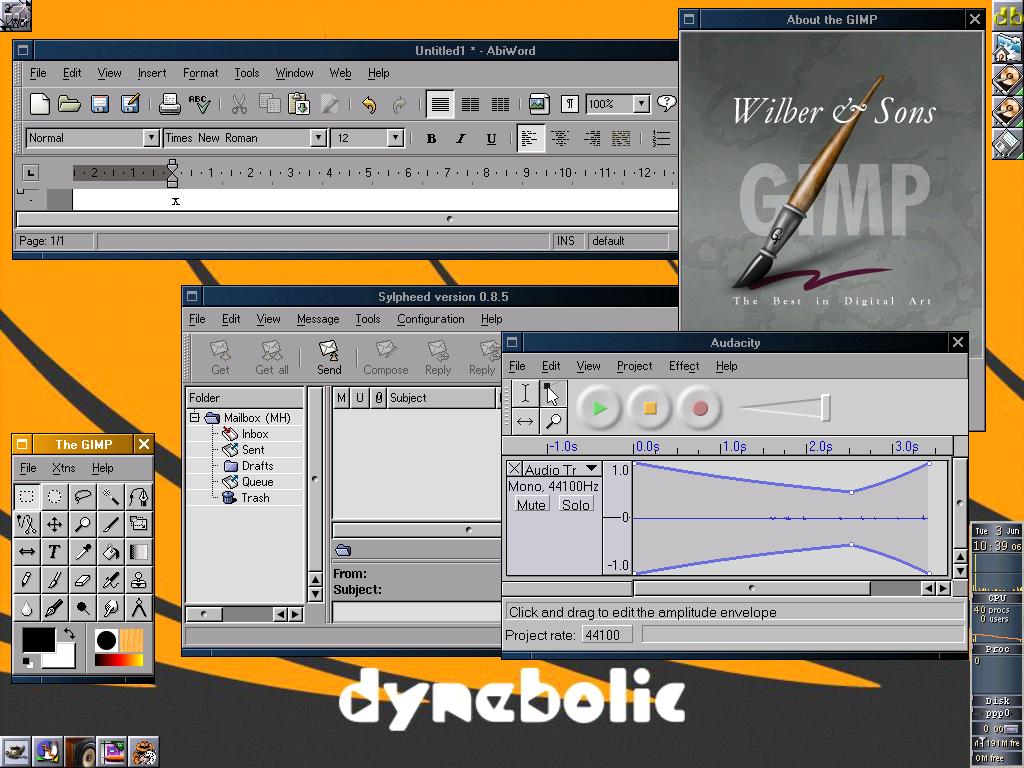Click the print icon in AbiWord toolbar

click(x=170, y=104)
